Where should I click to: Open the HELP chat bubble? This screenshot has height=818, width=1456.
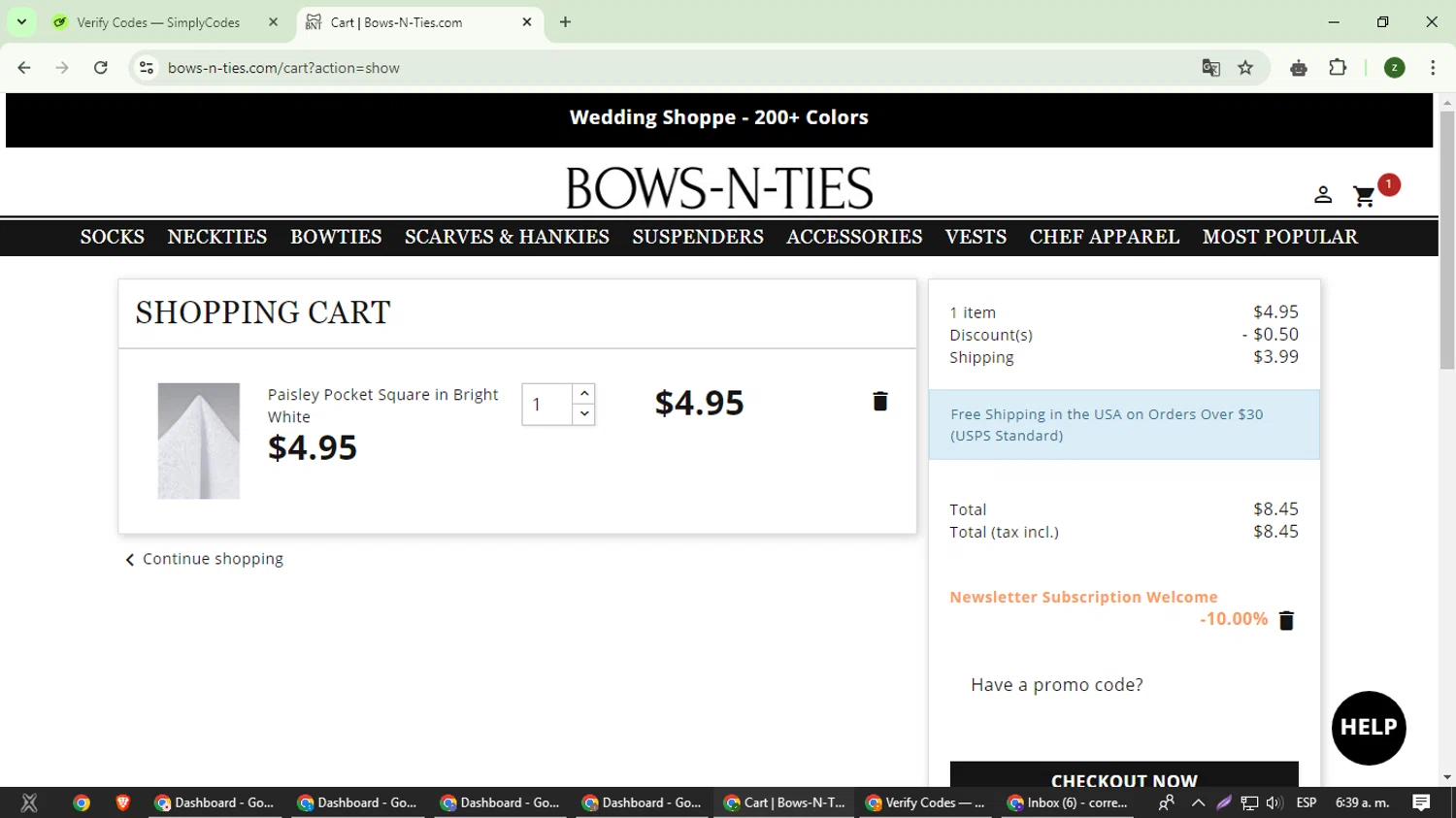coord(1369,728)
